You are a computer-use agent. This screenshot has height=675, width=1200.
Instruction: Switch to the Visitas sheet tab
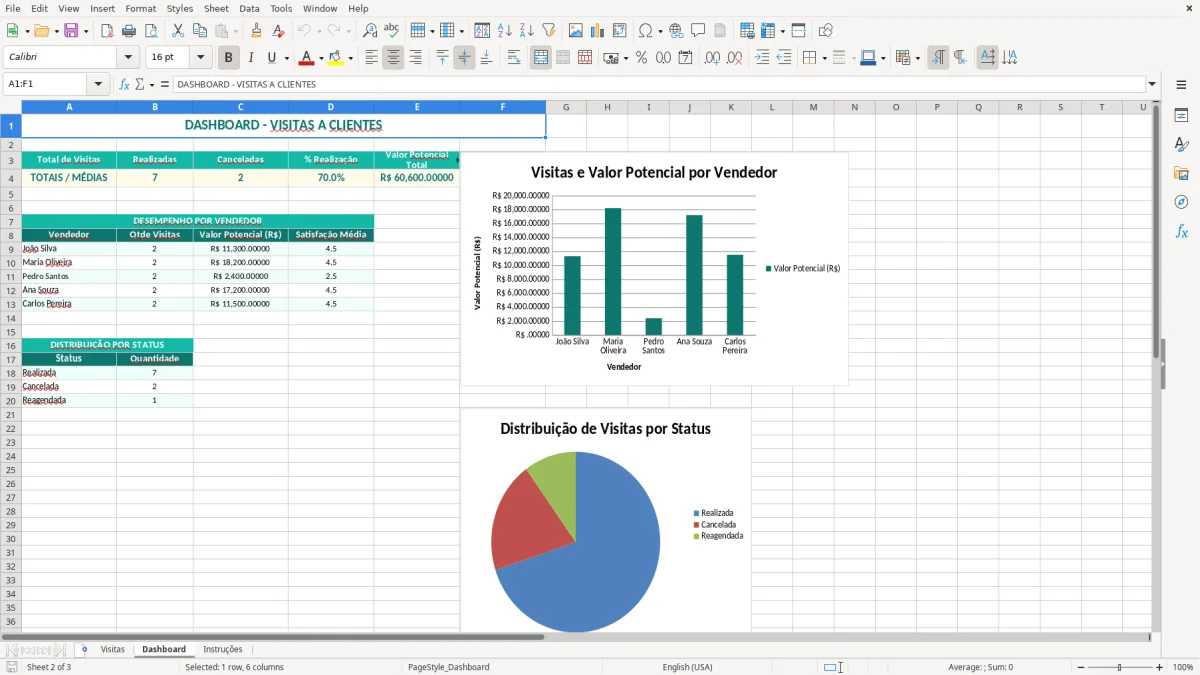[113, 649]
